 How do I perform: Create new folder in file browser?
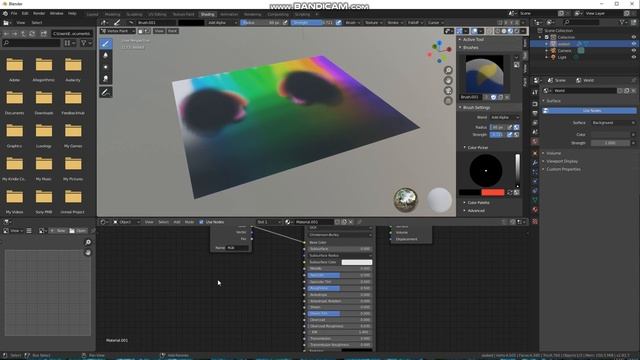[x=44, y=33]
